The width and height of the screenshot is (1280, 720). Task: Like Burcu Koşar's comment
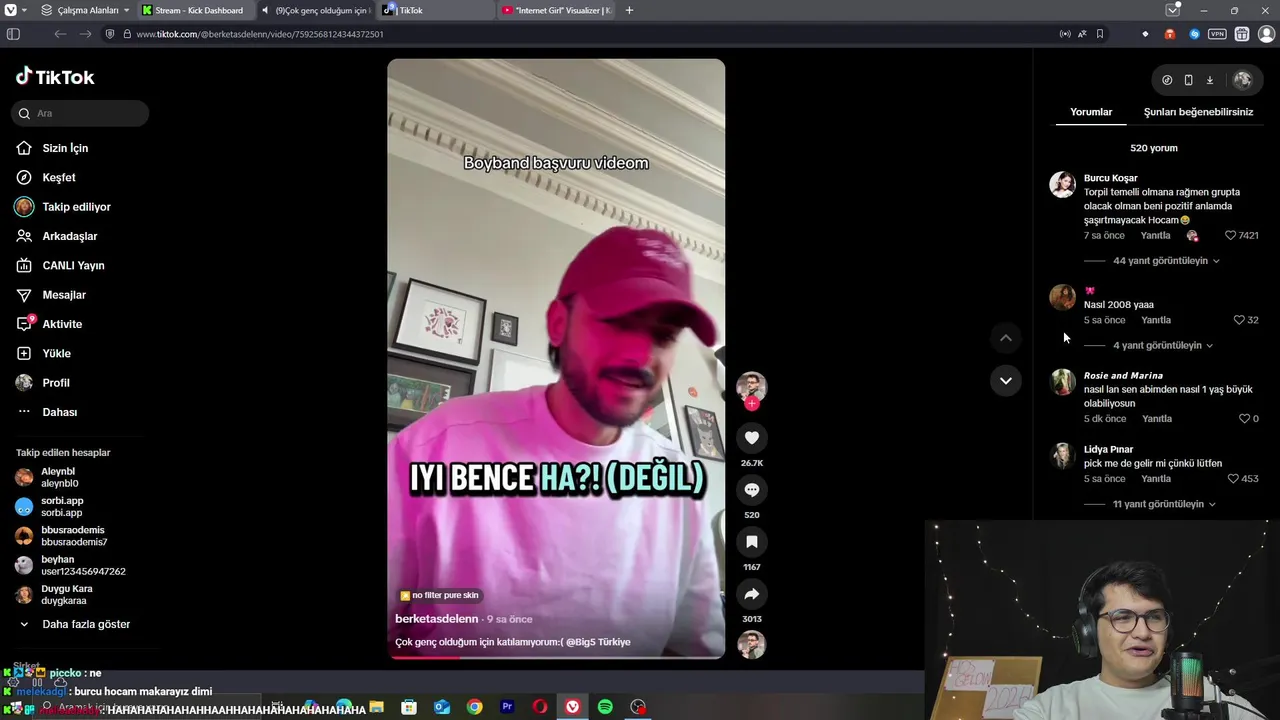click(1231, 236)
